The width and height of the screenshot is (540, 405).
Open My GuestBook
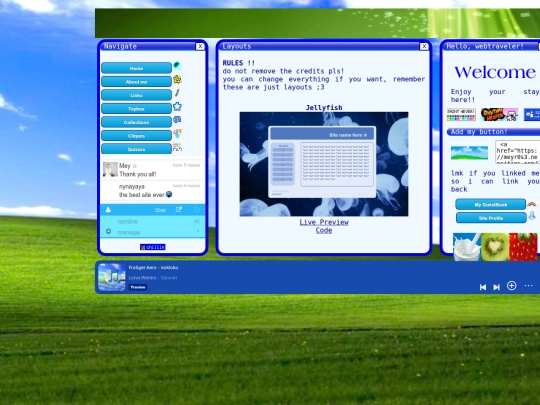pyautogui.click(x=490, y=205)
